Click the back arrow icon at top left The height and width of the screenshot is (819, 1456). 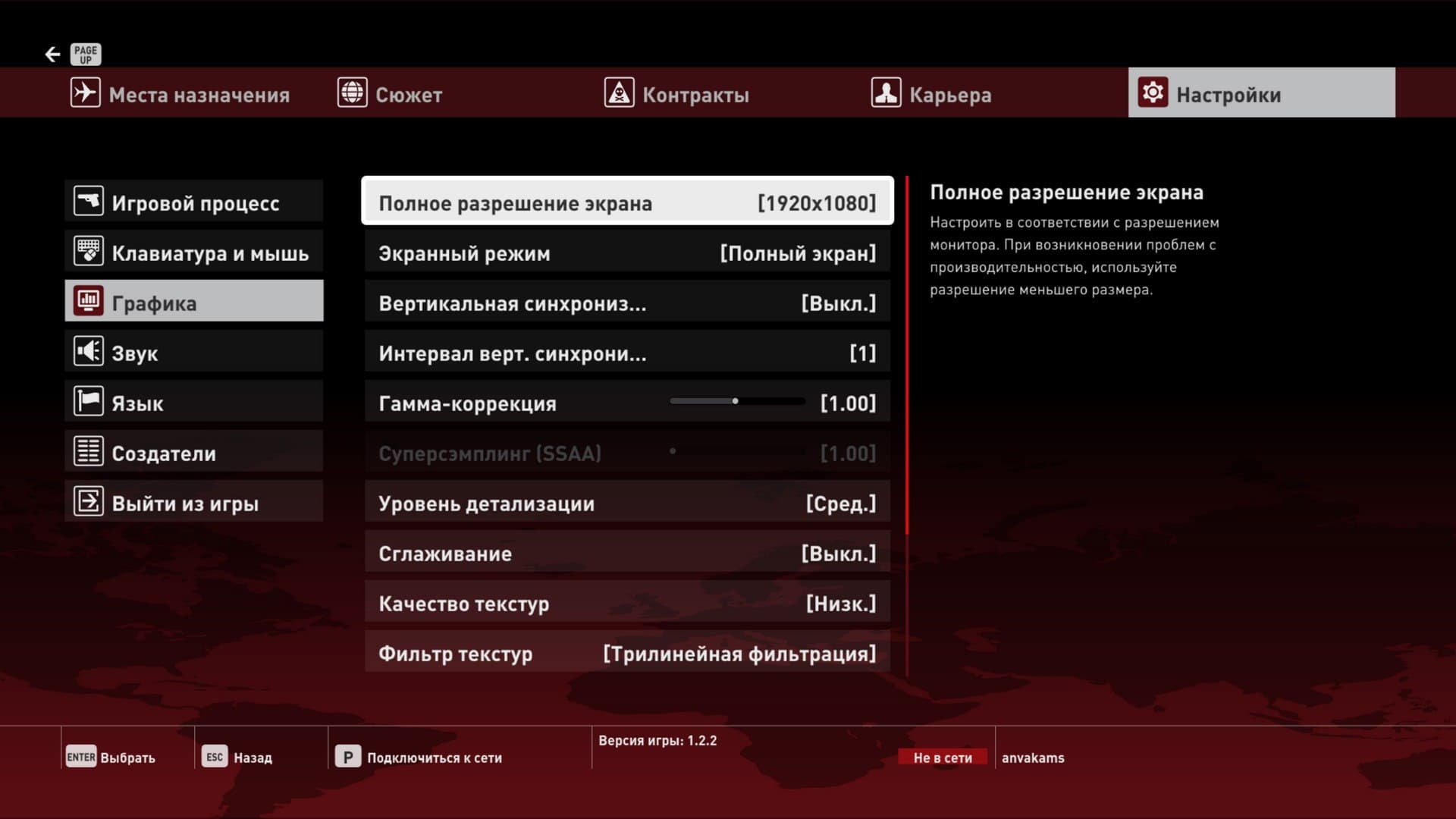point(52,54)
